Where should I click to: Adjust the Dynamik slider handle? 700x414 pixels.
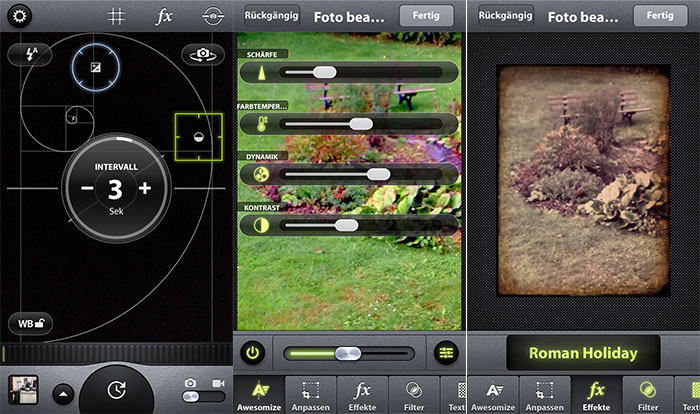379,175
